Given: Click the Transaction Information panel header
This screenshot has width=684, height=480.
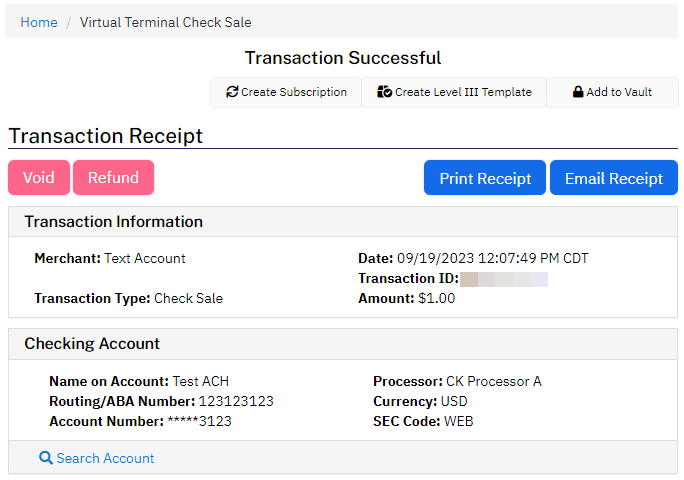Looking at the screenshot, I should [113, 222].
